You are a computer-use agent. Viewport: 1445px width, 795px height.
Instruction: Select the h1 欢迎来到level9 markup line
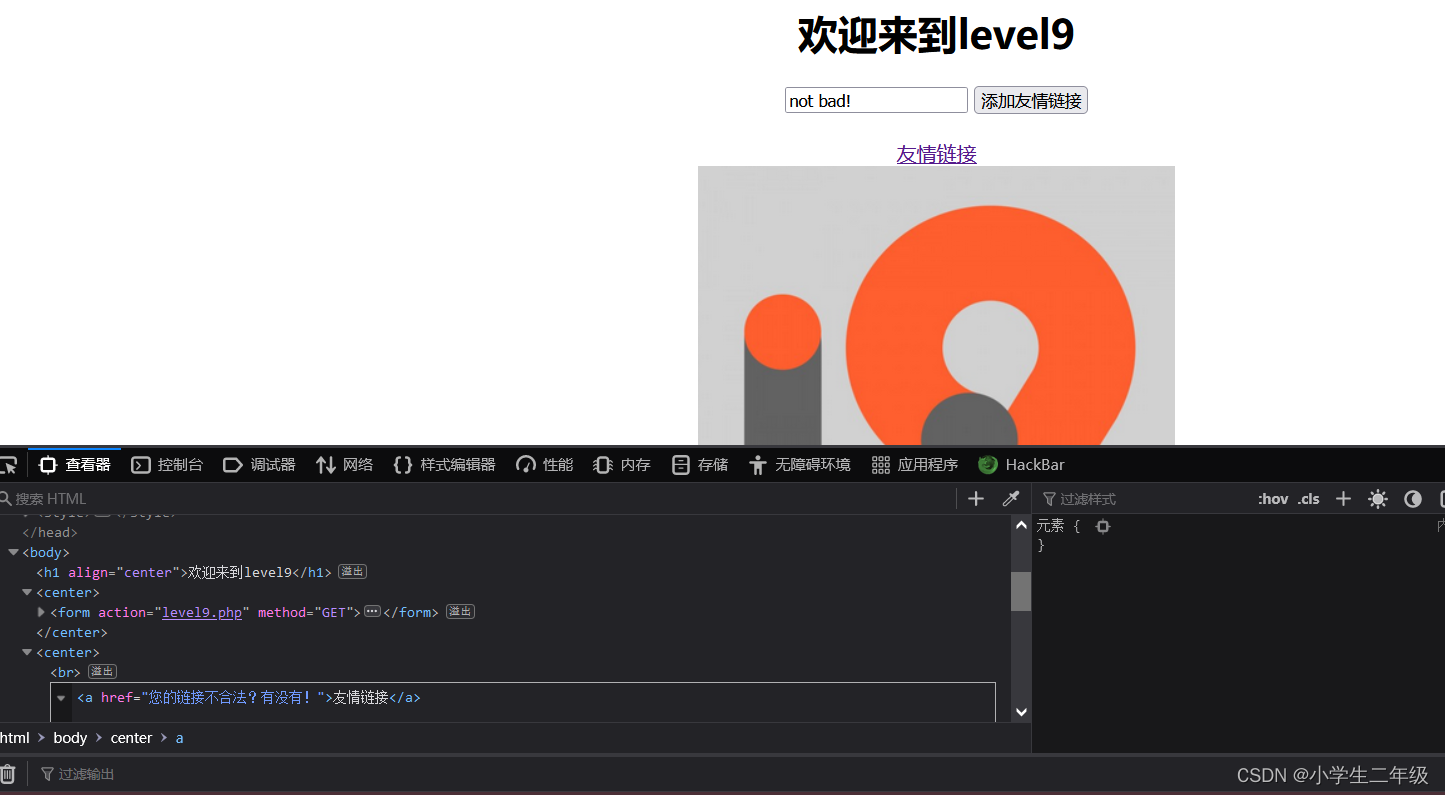point(184,572)
